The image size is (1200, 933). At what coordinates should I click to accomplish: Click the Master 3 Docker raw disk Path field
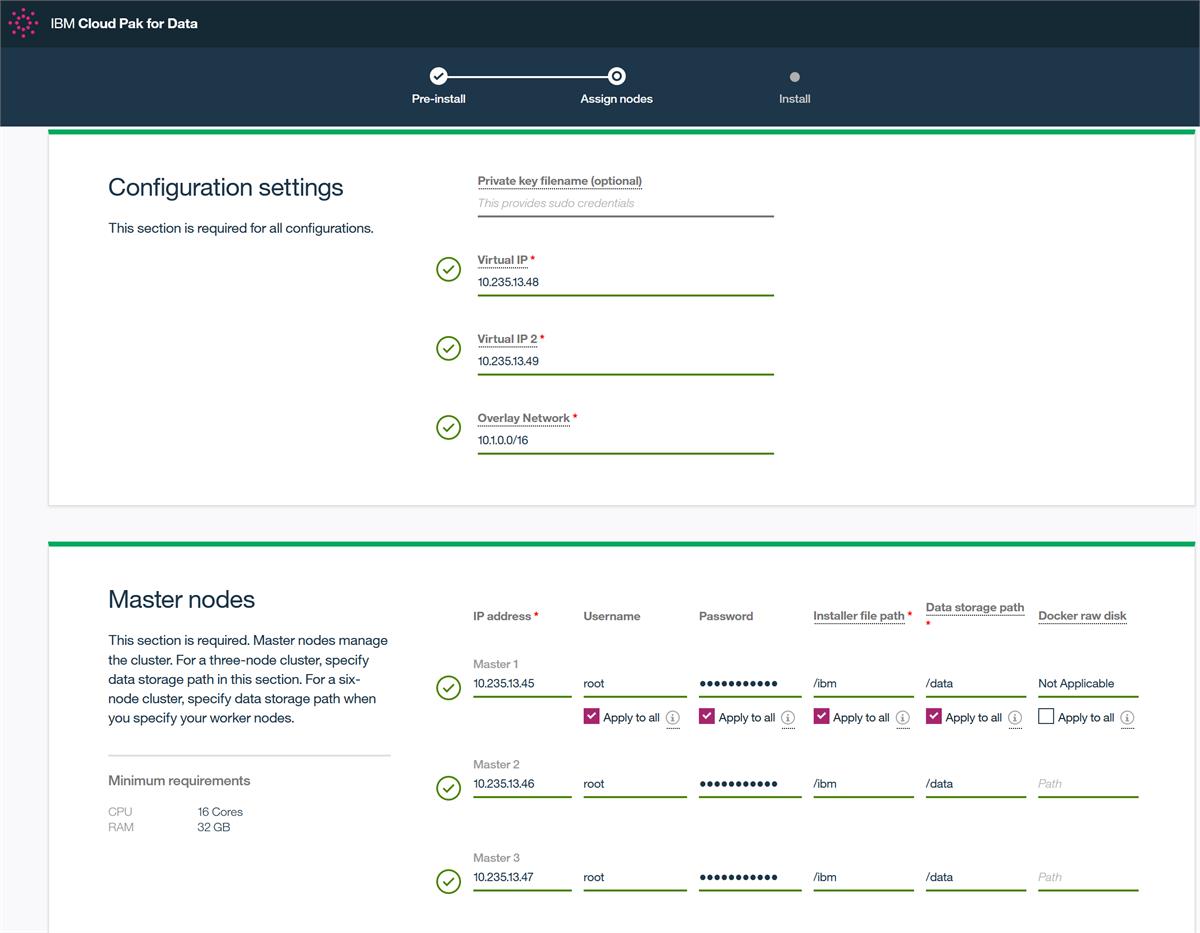tap(1088, 877)
